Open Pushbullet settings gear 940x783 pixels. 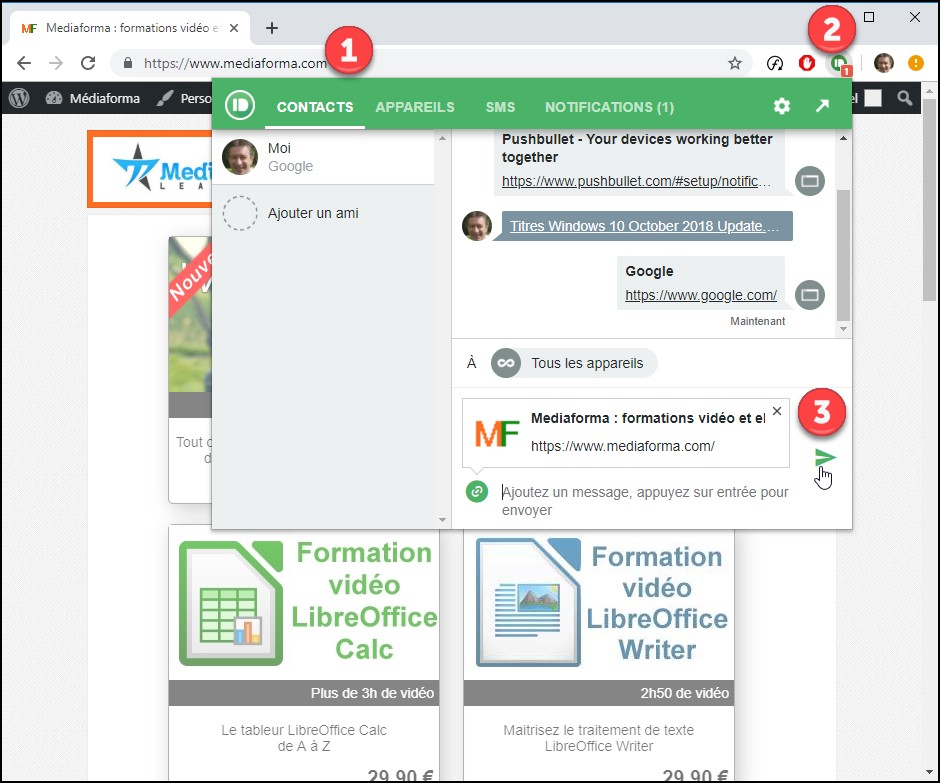tap(782, 107)
